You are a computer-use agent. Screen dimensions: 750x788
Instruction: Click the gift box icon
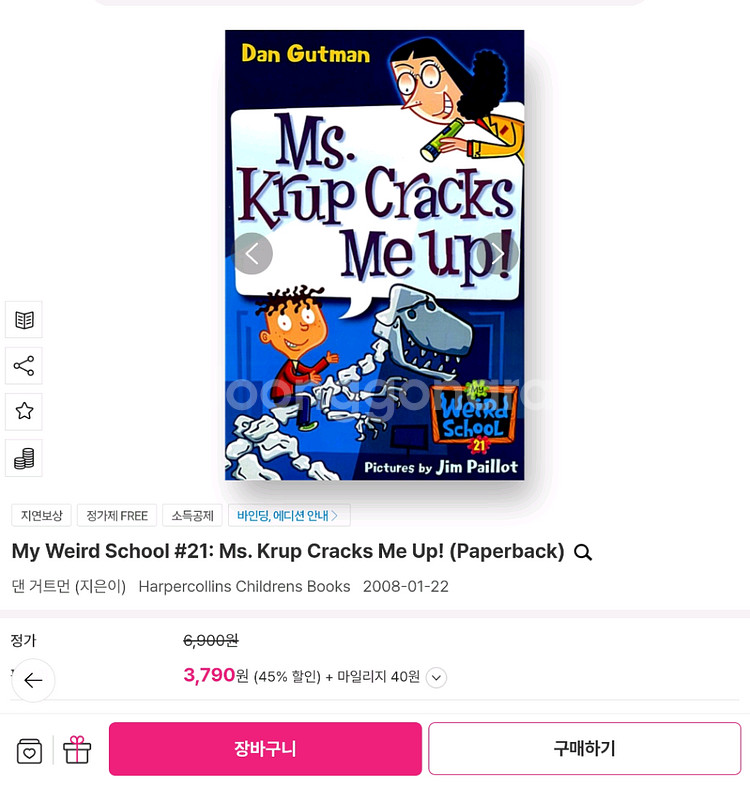tap(77, 750)
